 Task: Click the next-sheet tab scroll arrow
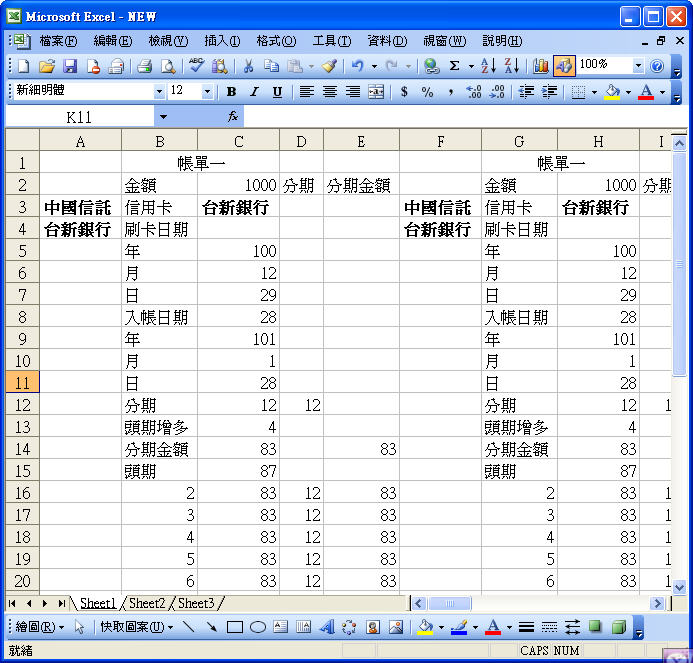[45, 603]
